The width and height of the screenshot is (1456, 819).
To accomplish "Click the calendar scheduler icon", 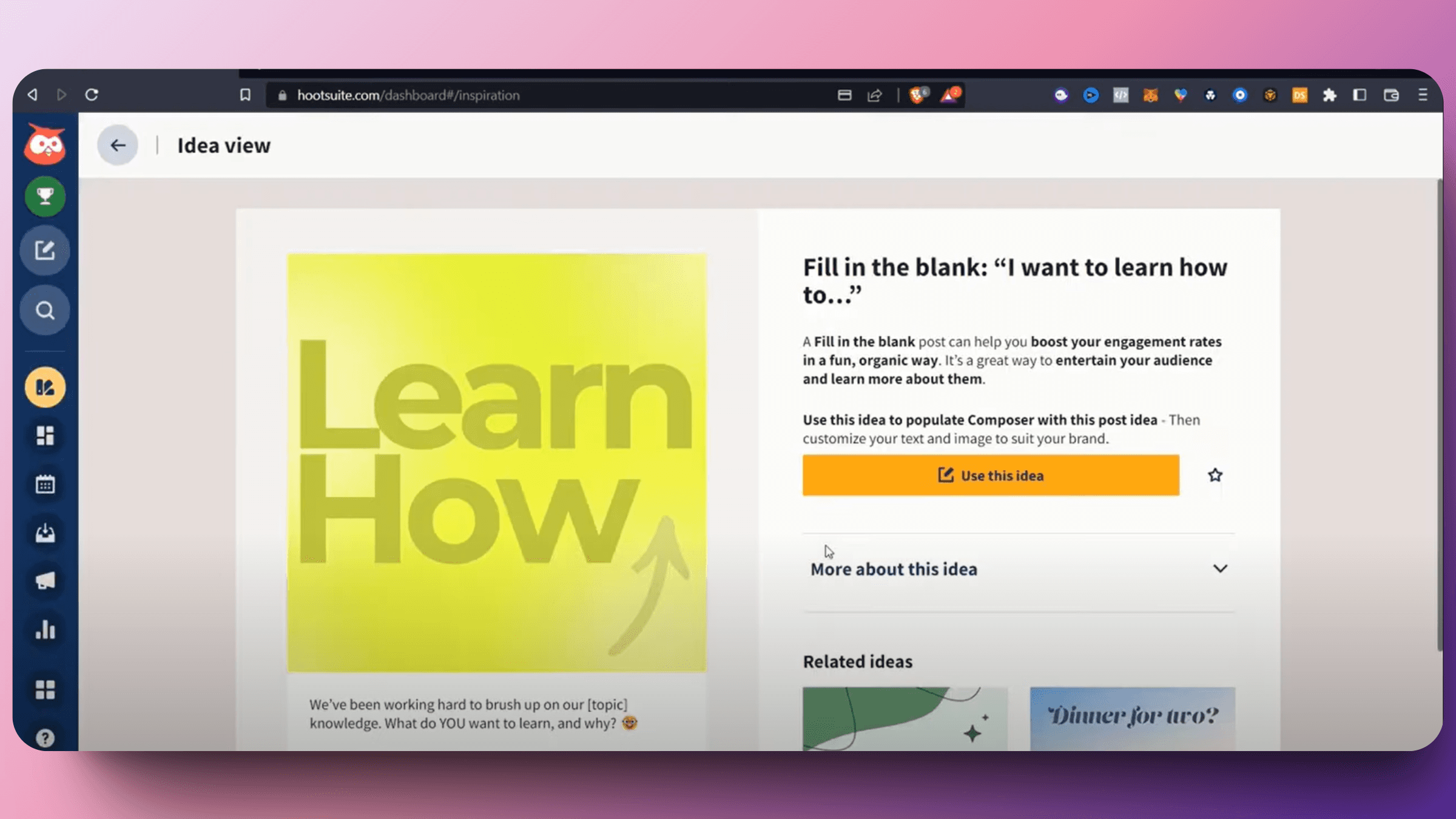I will [45, 484].
